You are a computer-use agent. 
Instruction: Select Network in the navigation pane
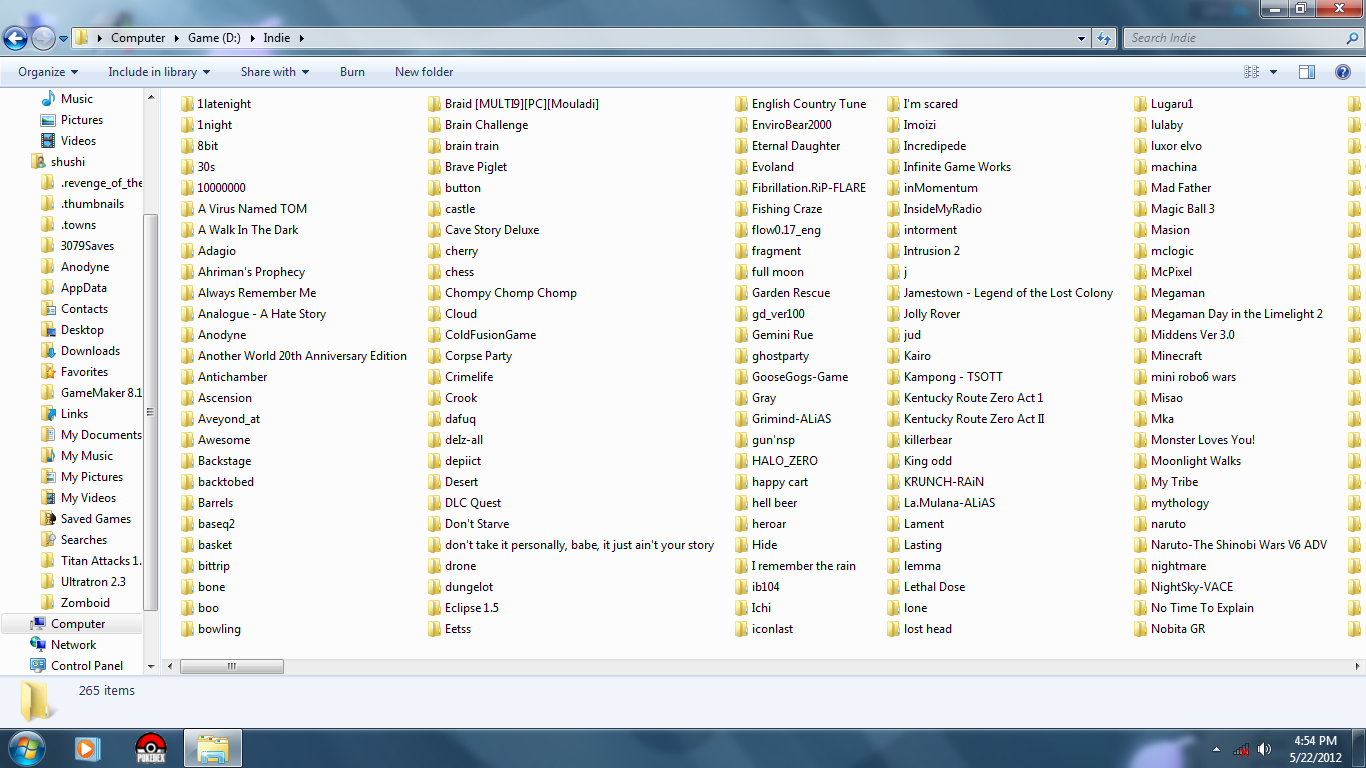click(x=74, y=645)
